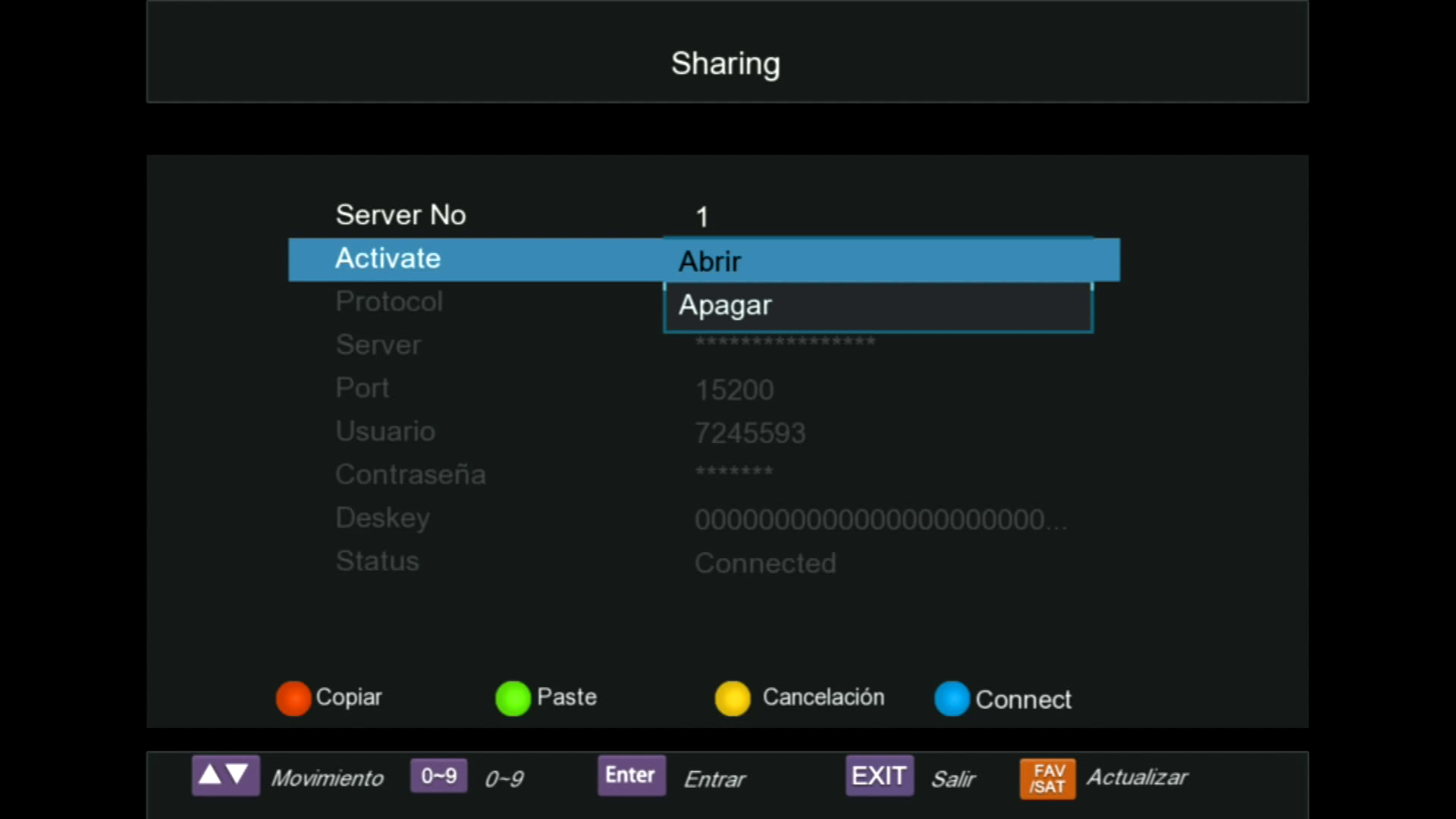Viewport: 1456px width, 819px height.
Task: Click the 0~9 number key icon
Action: click(x=438, y=776)
